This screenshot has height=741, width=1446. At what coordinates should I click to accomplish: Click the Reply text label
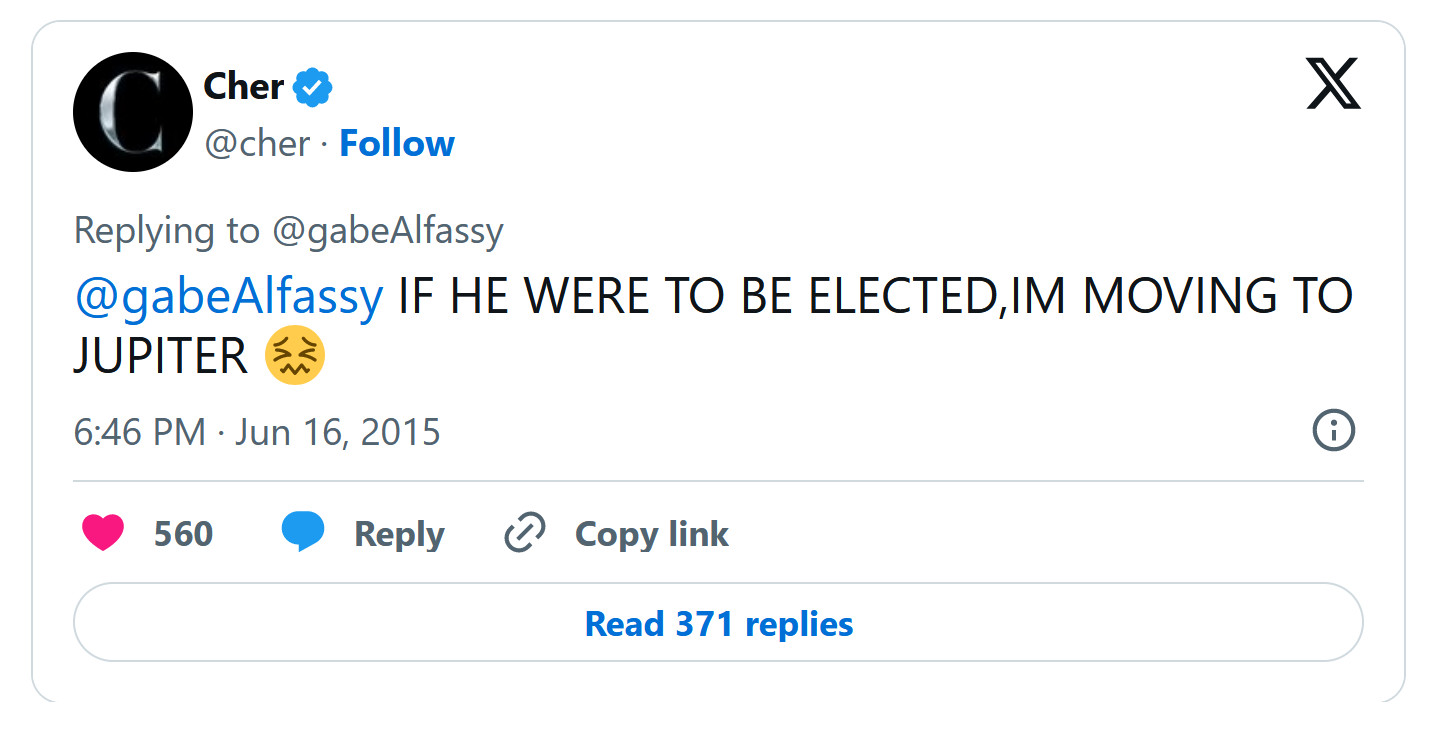pyautogui.click(x=399, y=534)
